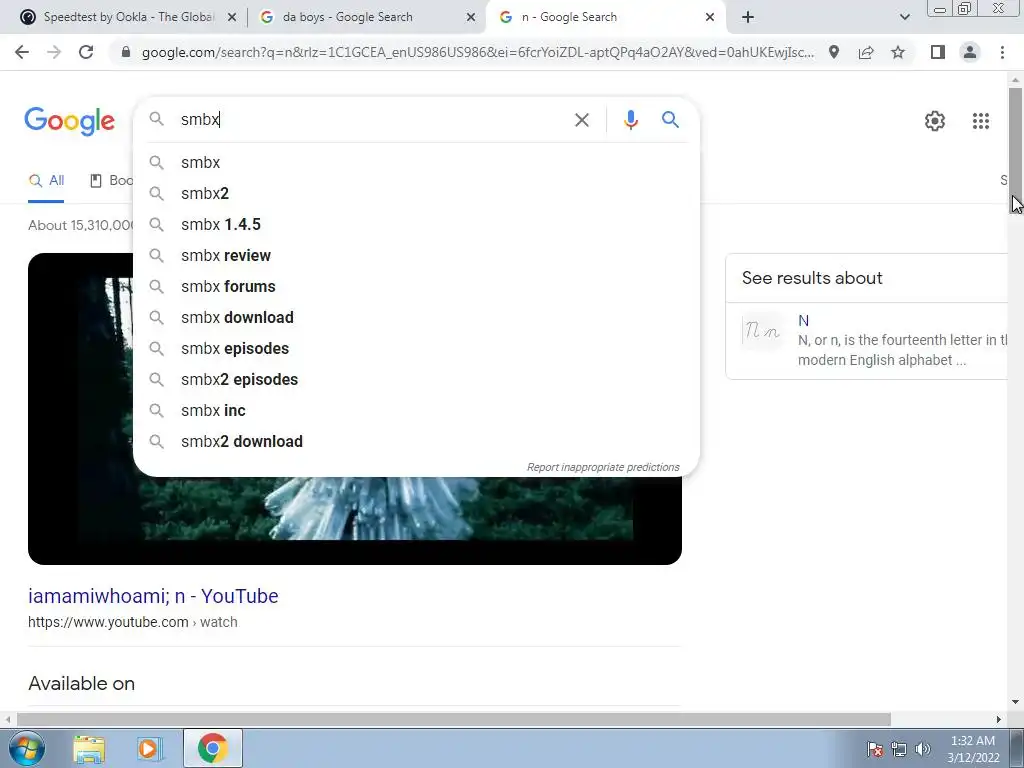Close the da boys Google Search tab
The width and height of the screenshot is (1024, 768).
(x=471, y=17)
